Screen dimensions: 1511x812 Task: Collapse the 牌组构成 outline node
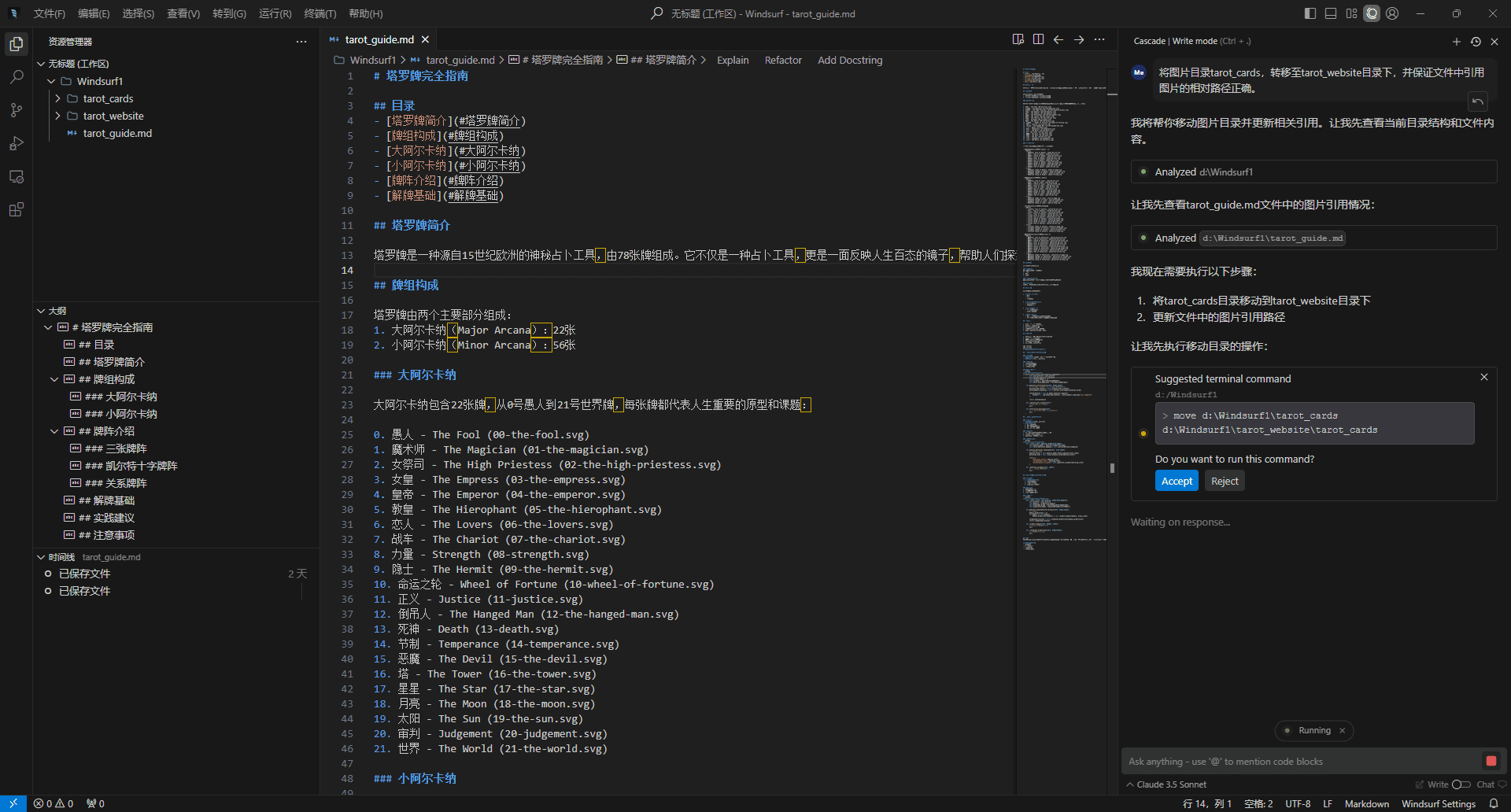point(54,379)
